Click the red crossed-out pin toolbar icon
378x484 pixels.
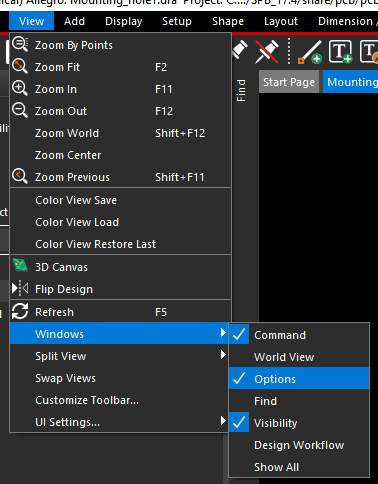click(x=267, y=51)
